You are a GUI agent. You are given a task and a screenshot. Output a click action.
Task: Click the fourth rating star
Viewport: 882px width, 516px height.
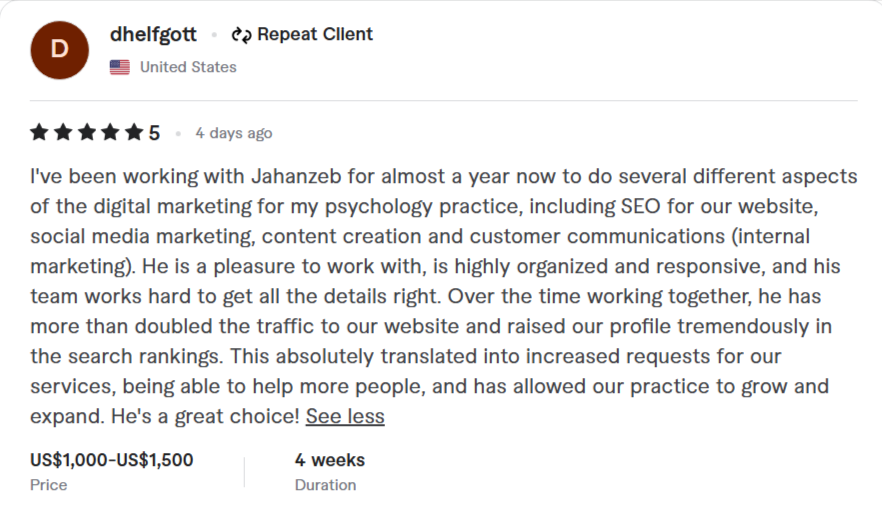[x=110, y=133]
